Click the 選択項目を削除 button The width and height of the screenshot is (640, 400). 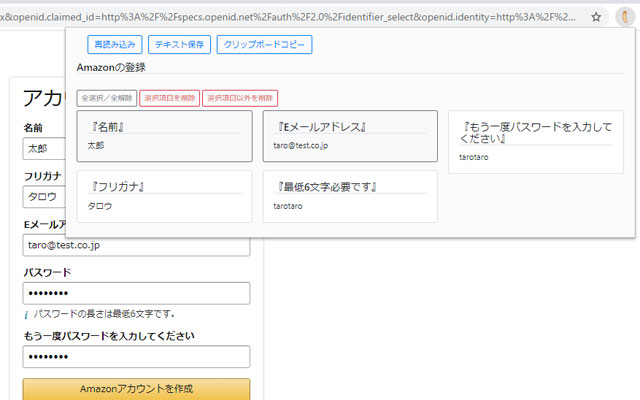169,98
